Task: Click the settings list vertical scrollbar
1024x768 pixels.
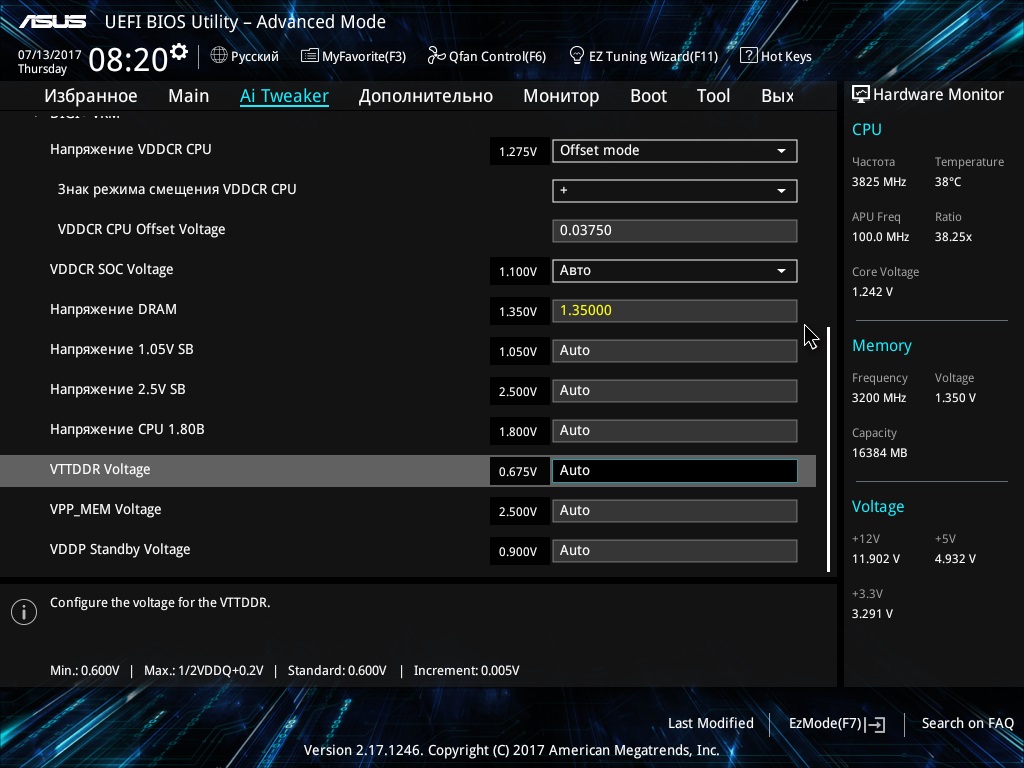Action: click(x=829, y=449)
